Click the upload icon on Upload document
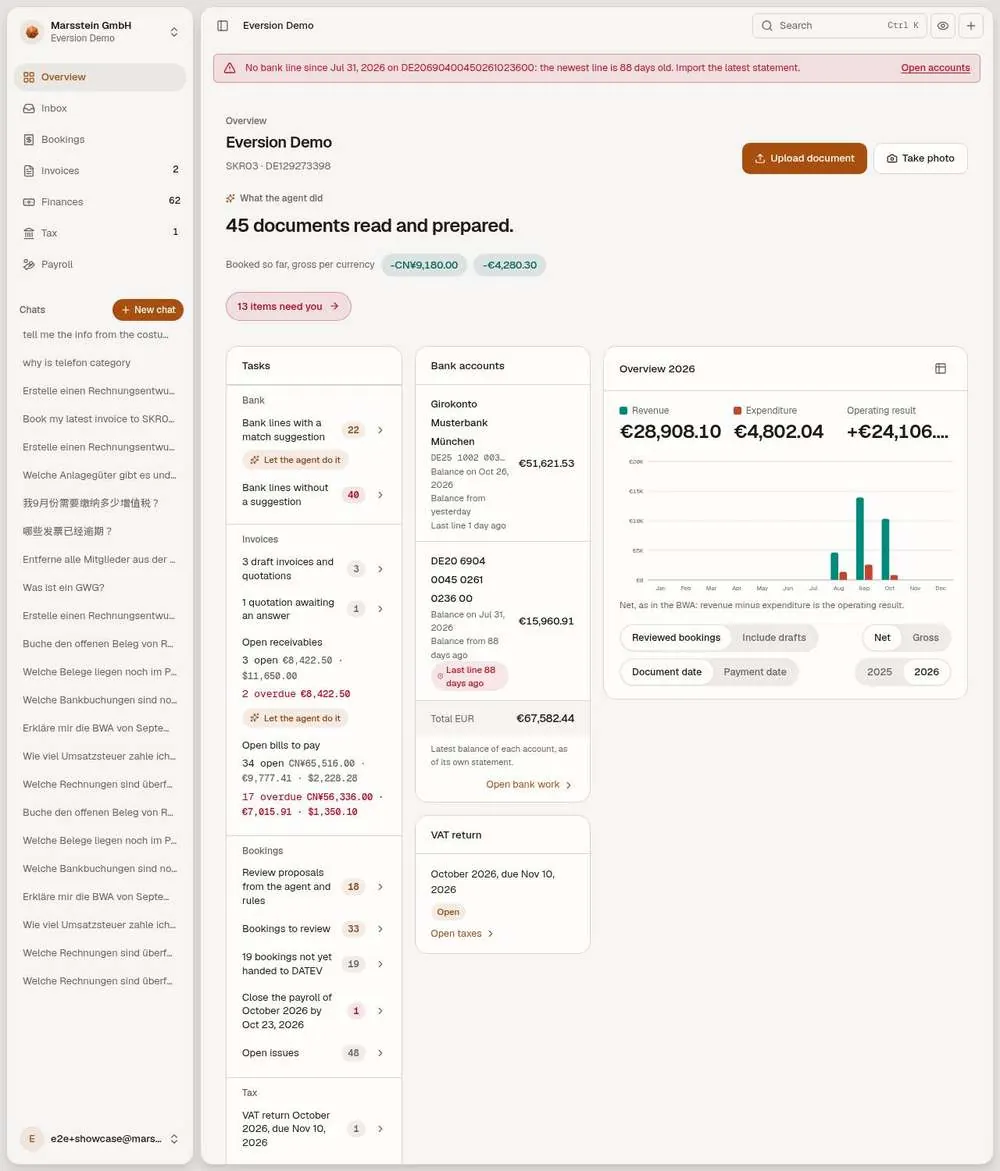 [760, 158]
